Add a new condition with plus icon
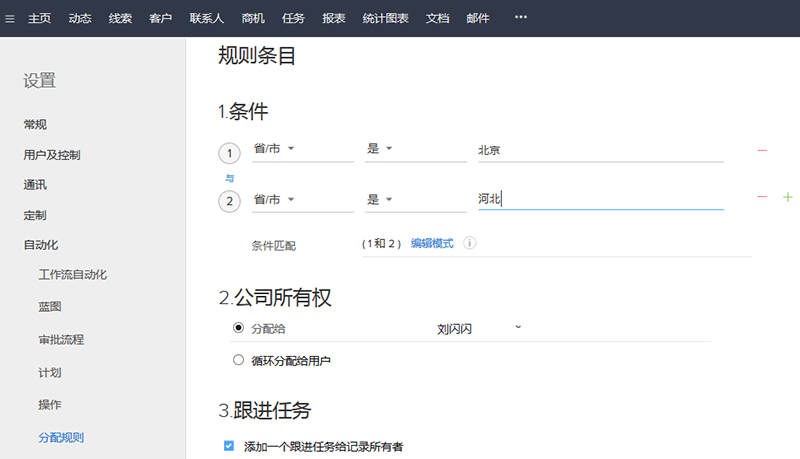 [787, 198]
